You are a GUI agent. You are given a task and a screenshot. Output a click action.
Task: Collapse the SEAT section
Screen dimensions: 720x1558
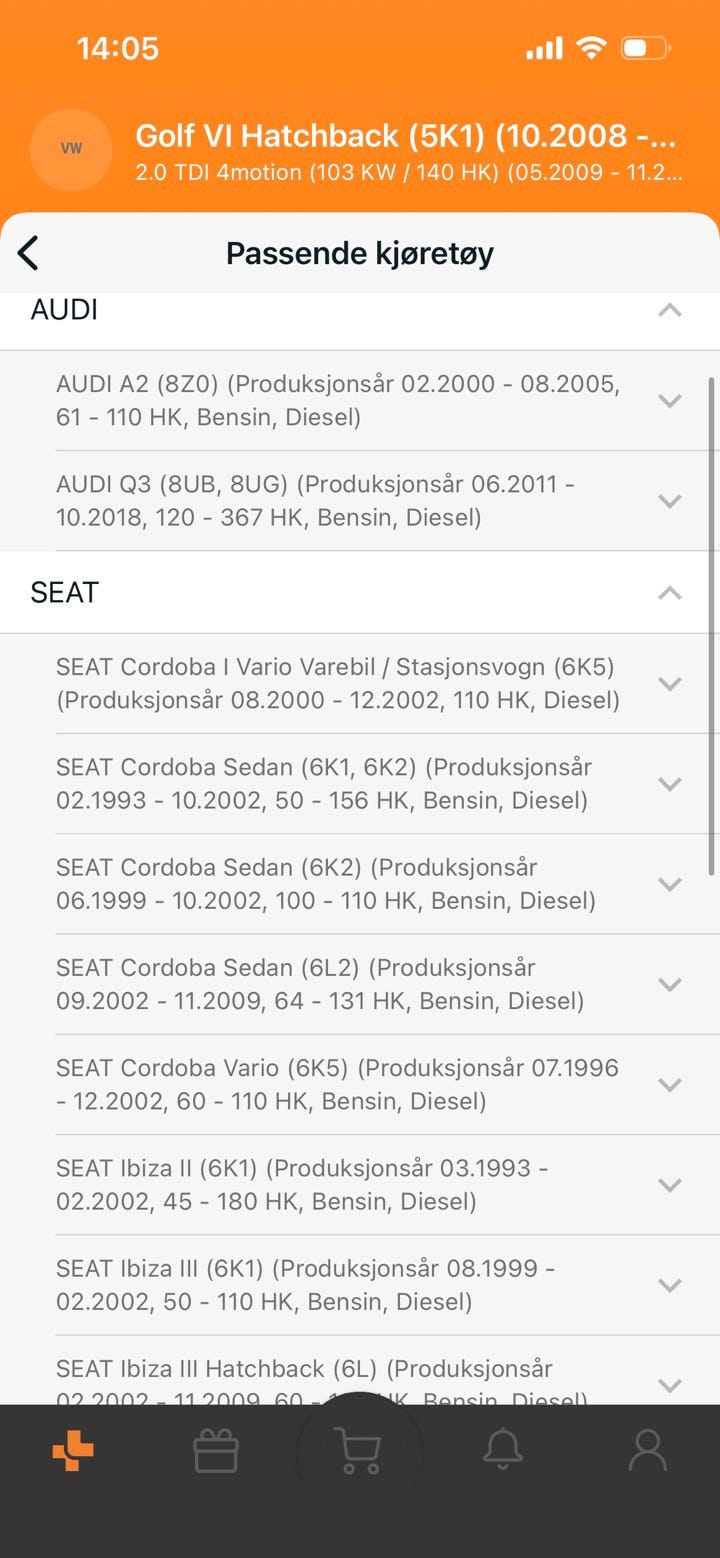(670, 592)
